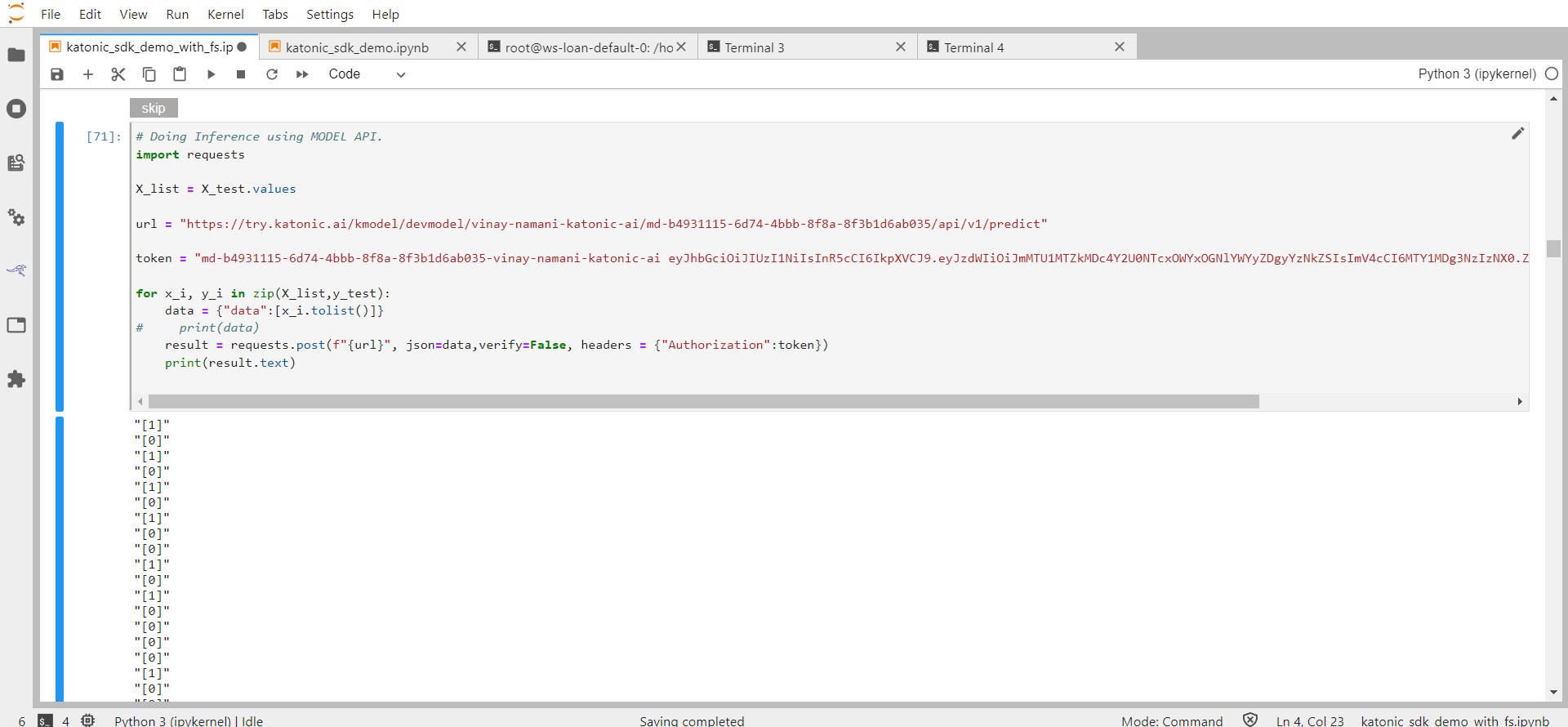Open the View menu
This screenshot has width=1568, height=727.
133,14
